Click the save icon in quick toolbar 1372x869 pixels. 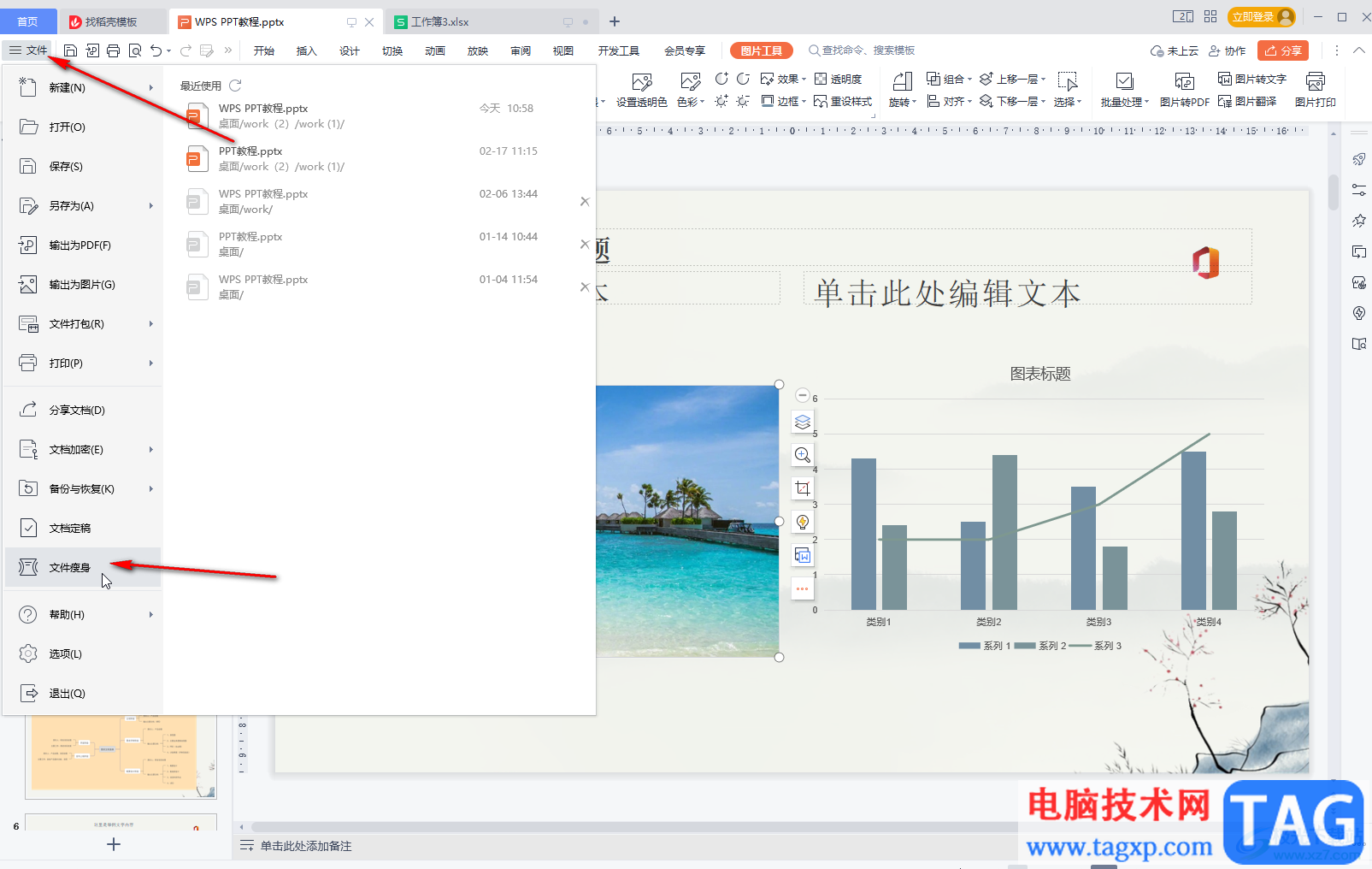[x=70, y=51]
